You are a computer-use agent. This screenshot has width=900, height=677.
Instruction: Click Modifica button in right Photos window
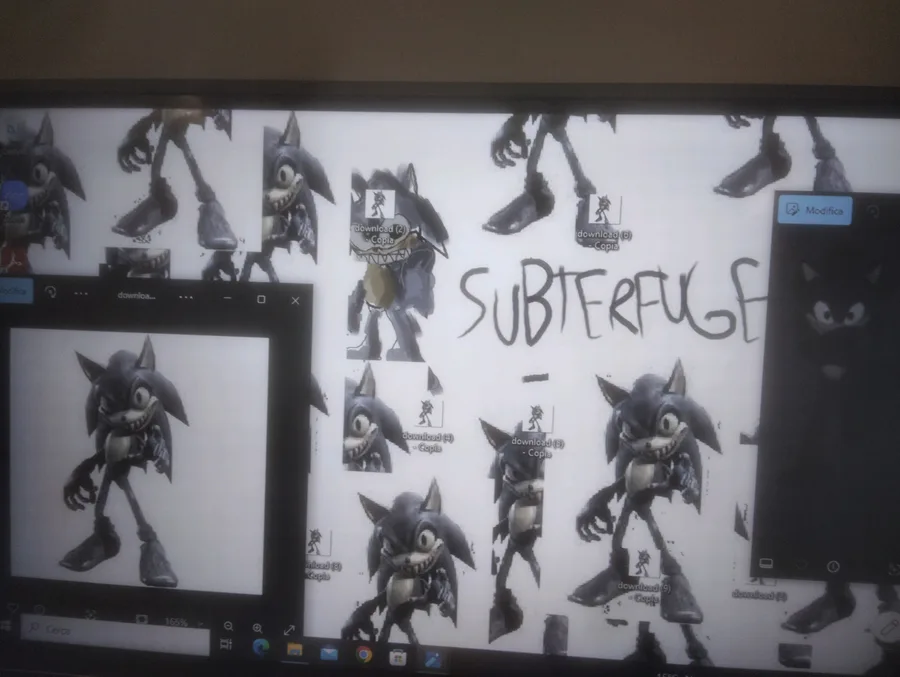tap(815, 210)
